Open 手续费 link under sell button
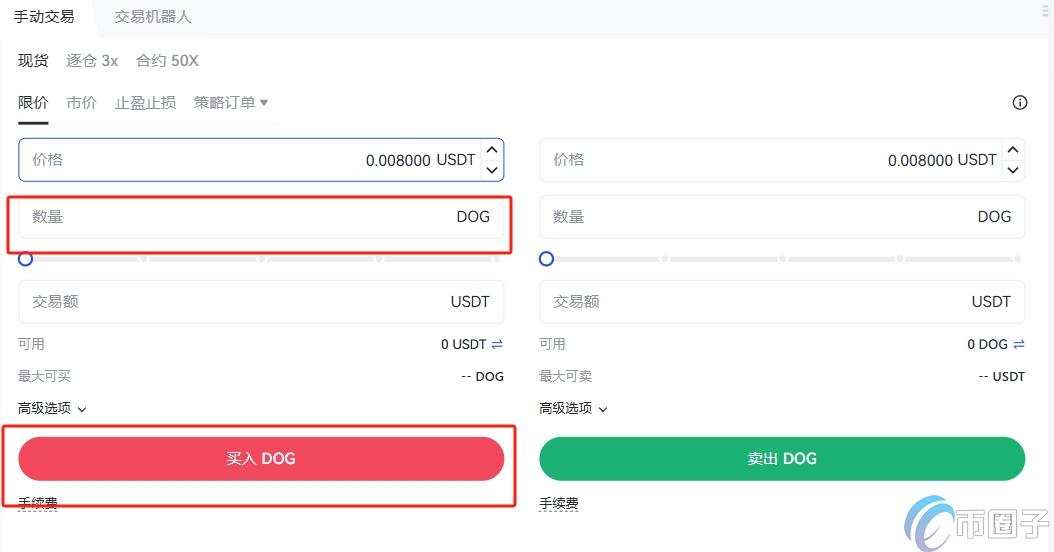Viewport: 1054px width, 552px height. [559, 504]
